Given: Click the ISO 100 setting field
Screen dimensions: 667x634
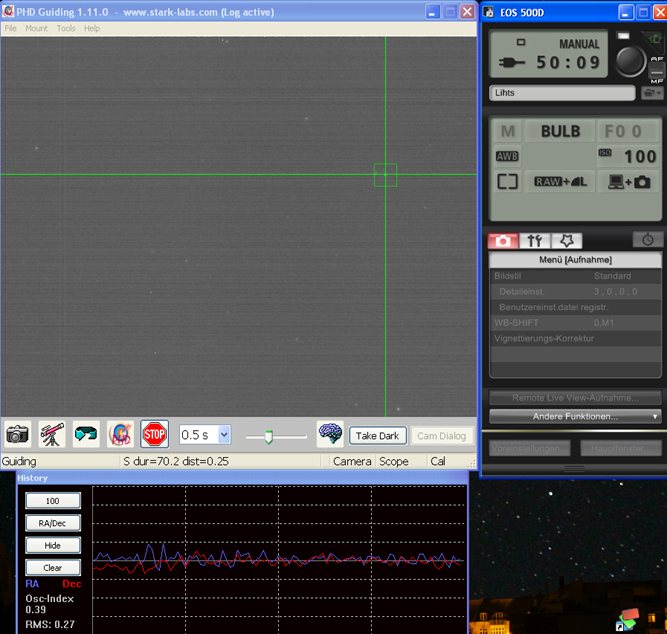Looking at the screenshot, I should coord(628,155).
